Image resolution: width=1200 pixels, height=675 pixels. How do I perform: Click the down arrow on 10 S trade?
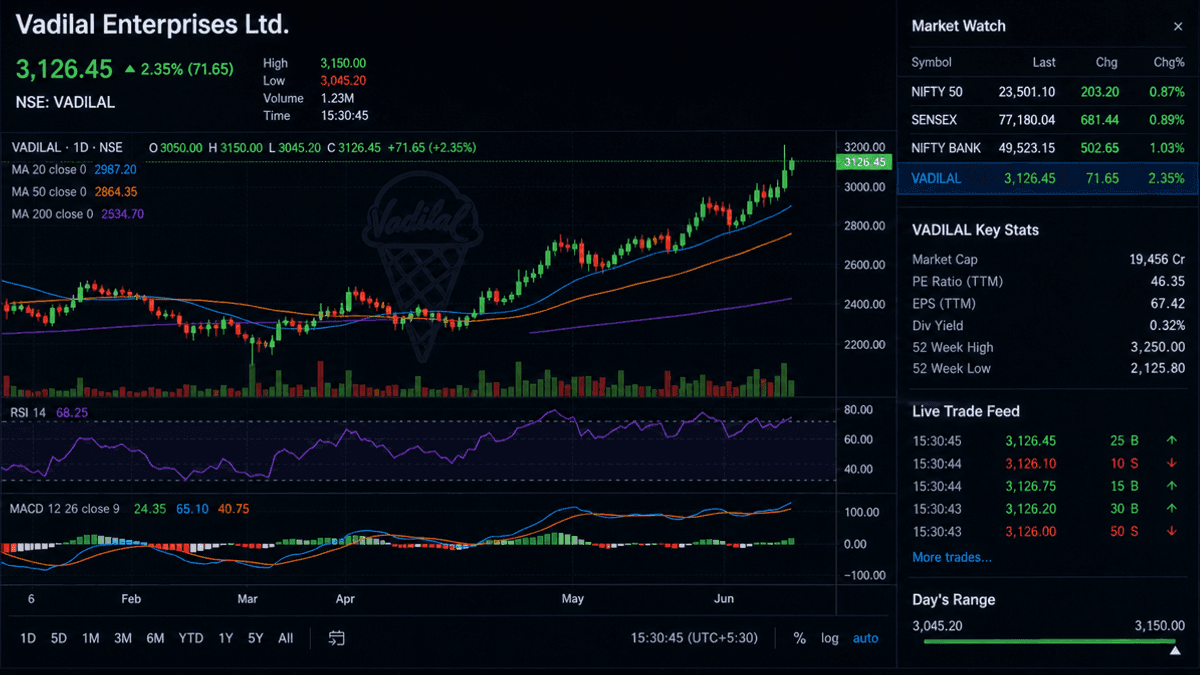point(1172,464)
